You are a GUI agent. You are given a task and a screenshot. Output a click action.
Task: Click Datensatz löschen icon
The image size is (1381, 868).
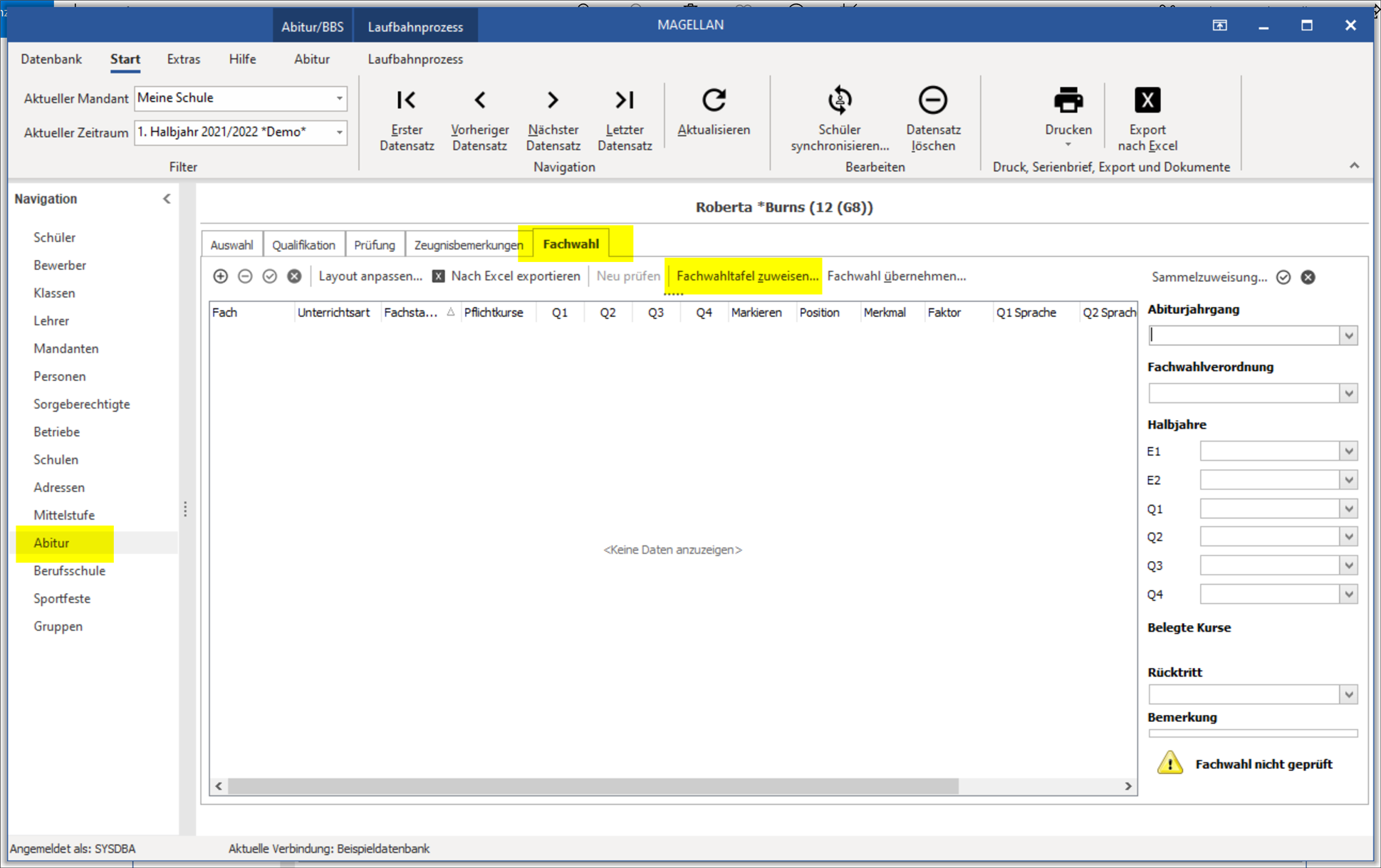(933, 100)
